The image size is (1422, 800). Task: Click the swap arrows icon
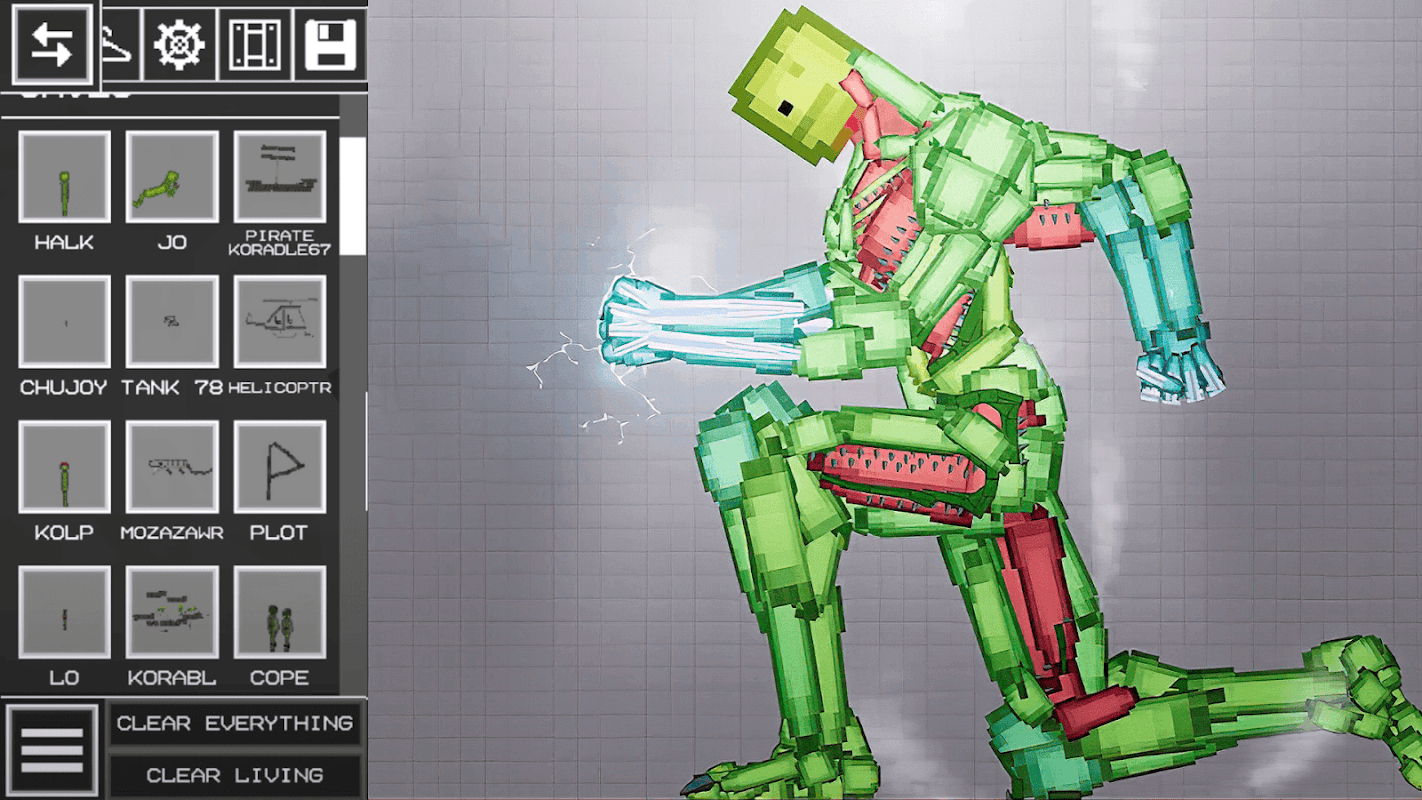pyautogui.click(x=52, y=44)
